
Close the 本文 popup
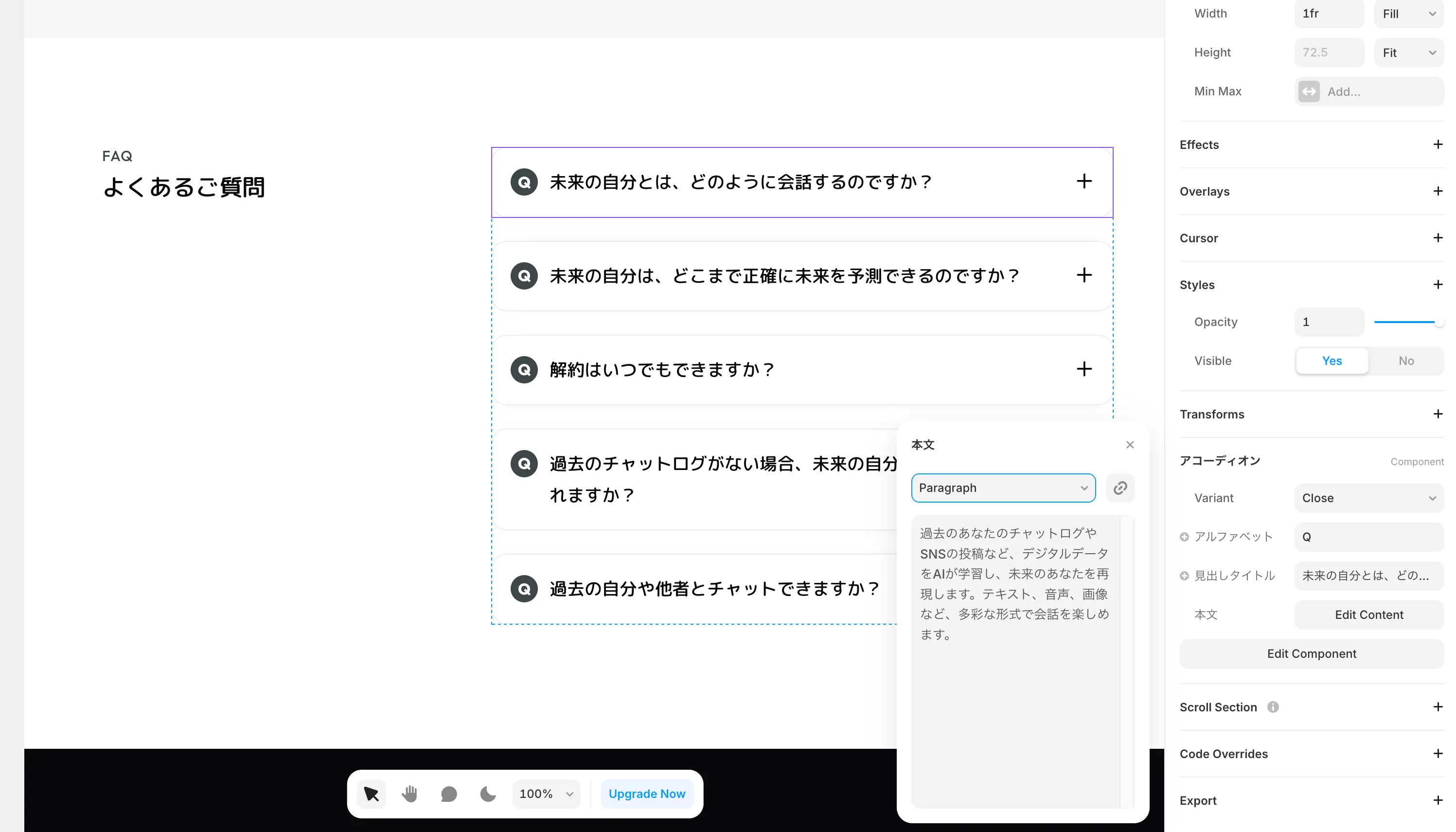tap(1129, 445)
